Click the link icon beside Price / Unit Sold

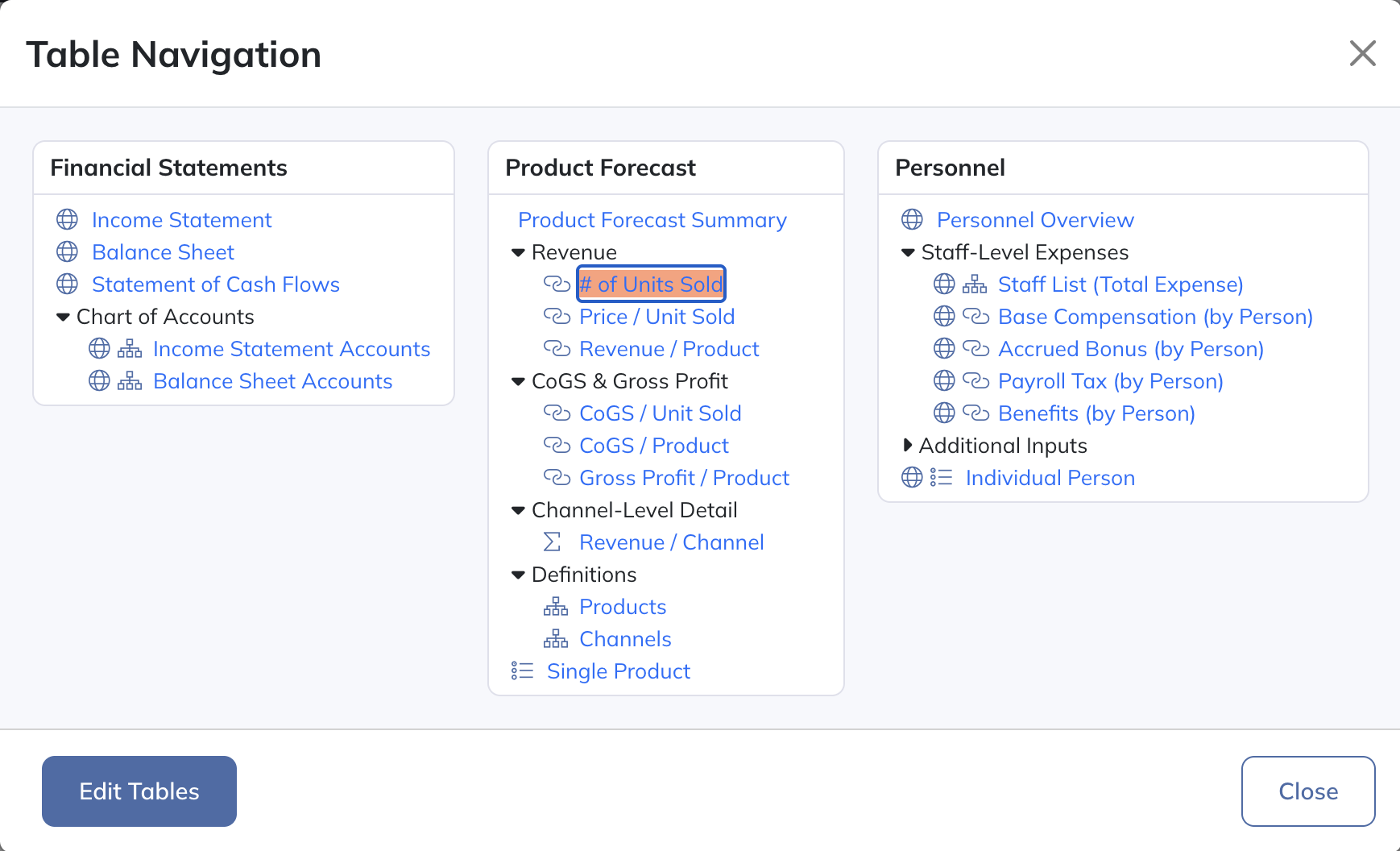[557, 317]
